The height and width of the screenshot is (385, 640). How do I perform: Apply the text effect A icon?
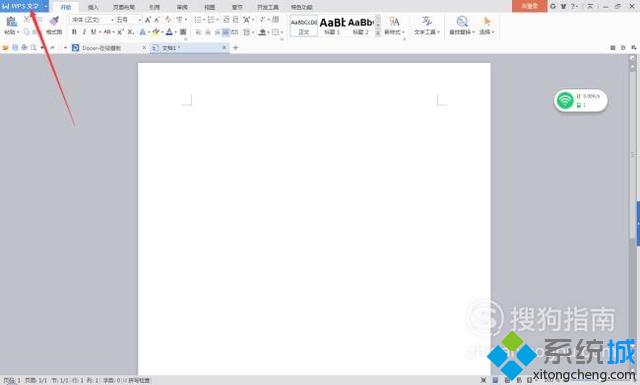(x=142, y=32)
